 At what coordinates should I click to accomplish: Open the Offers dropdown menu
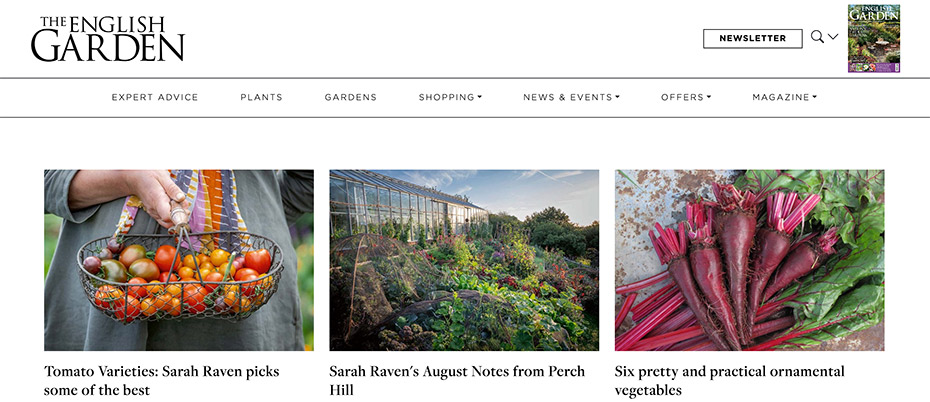point(686,97)
